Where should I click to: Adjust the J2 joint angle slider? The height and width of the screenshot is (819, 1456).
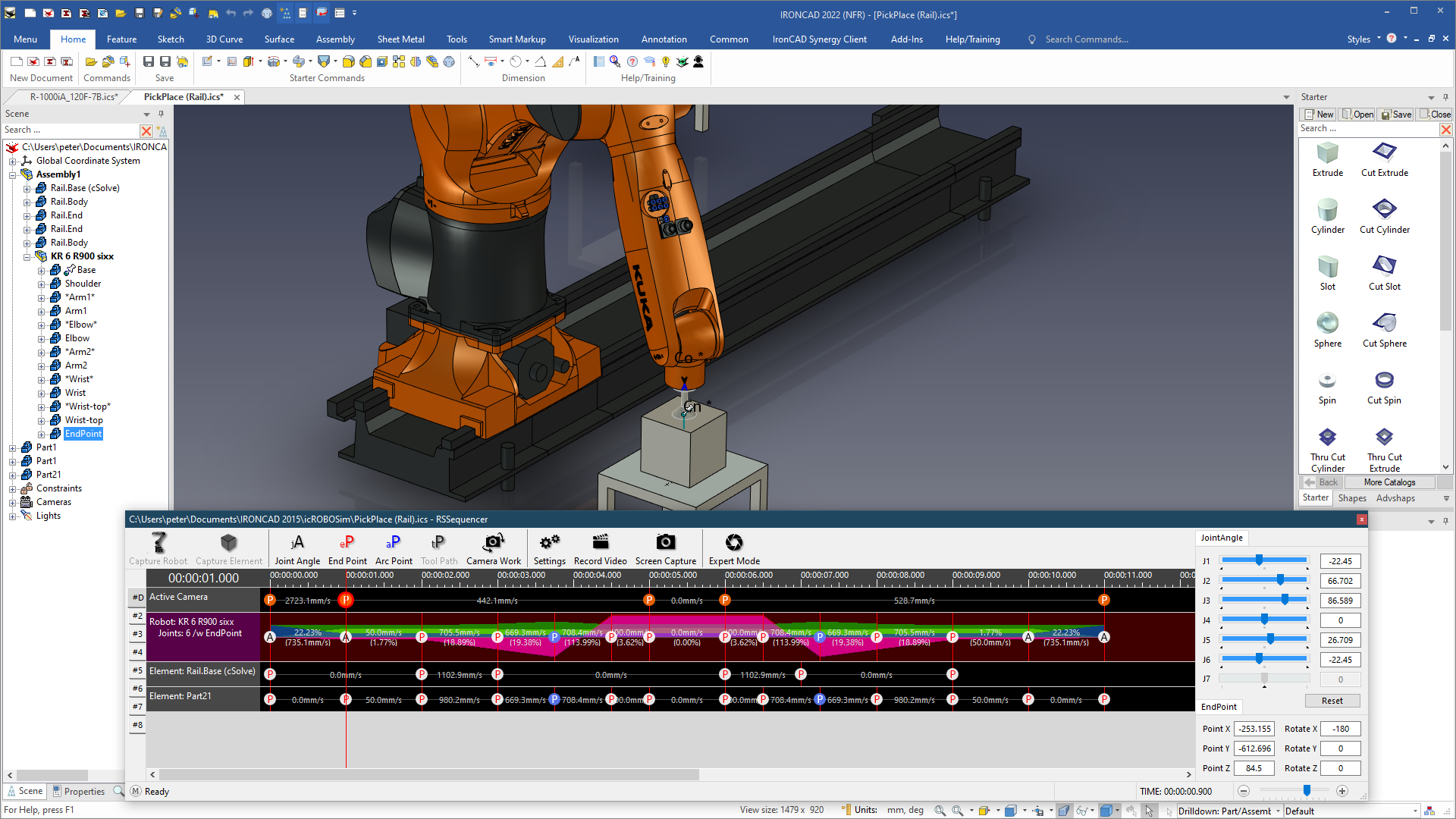(1280, 581)
